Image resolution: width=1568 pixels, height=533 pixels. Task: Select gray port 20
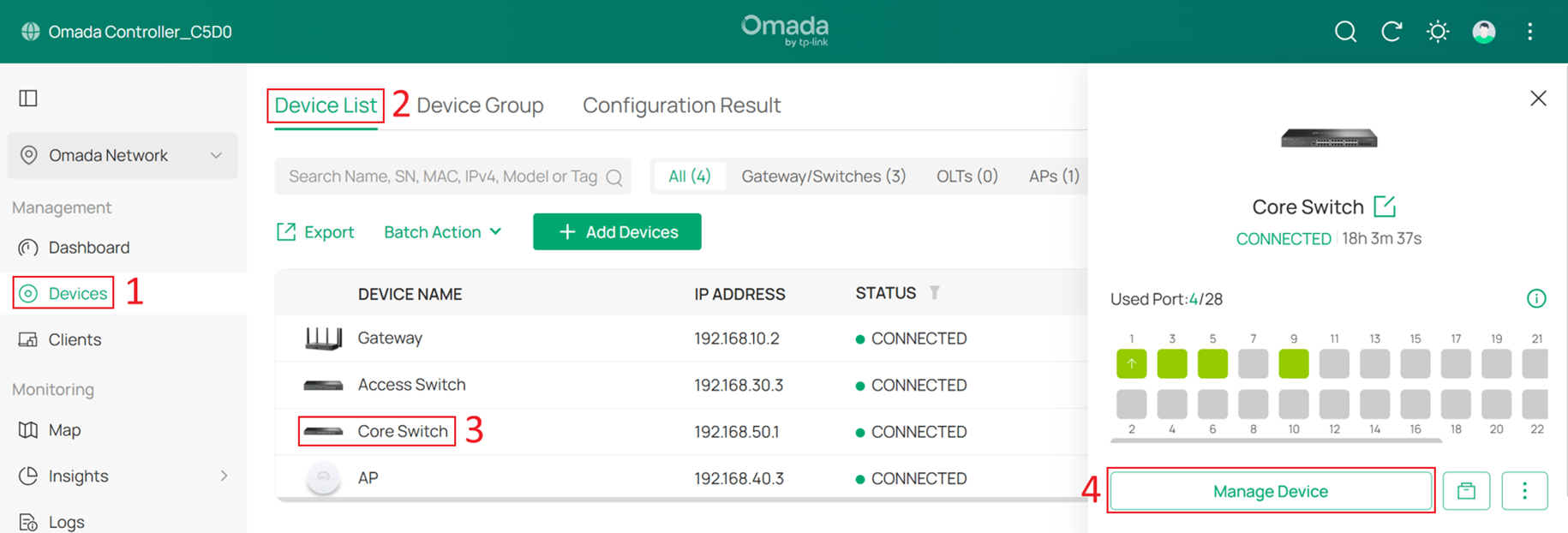pos(1497,404)
